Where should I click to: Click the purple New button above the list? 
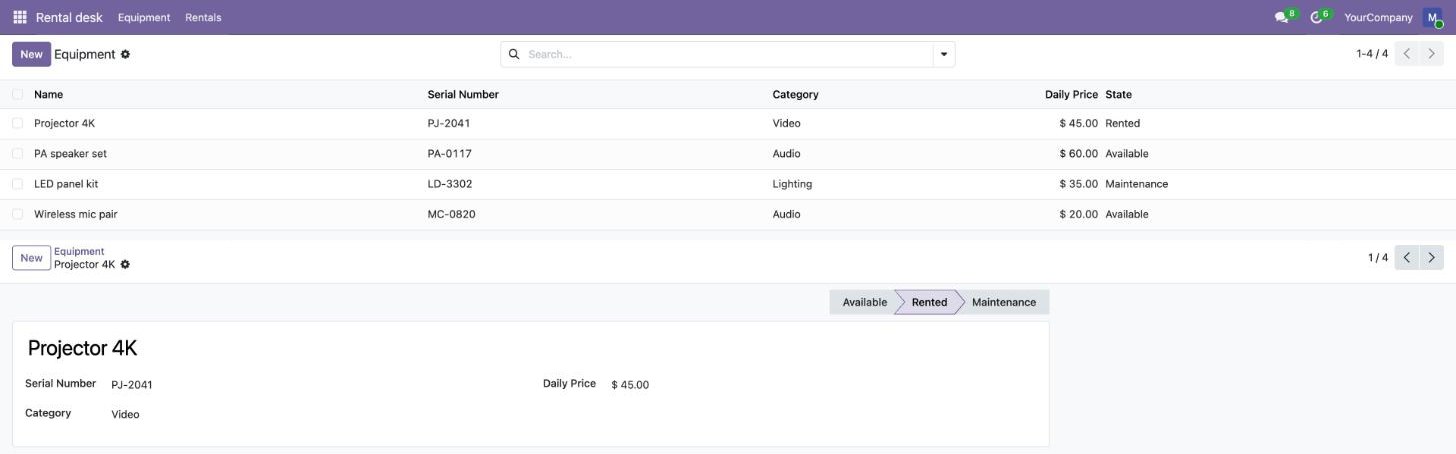(x=31, y=54)
